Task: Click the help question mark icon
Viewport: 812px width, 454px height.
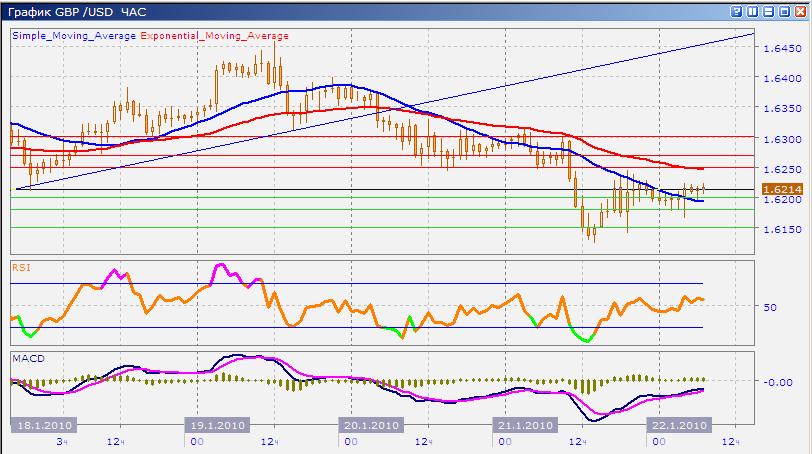Action: pyautogui.click(x=736, y=11)
